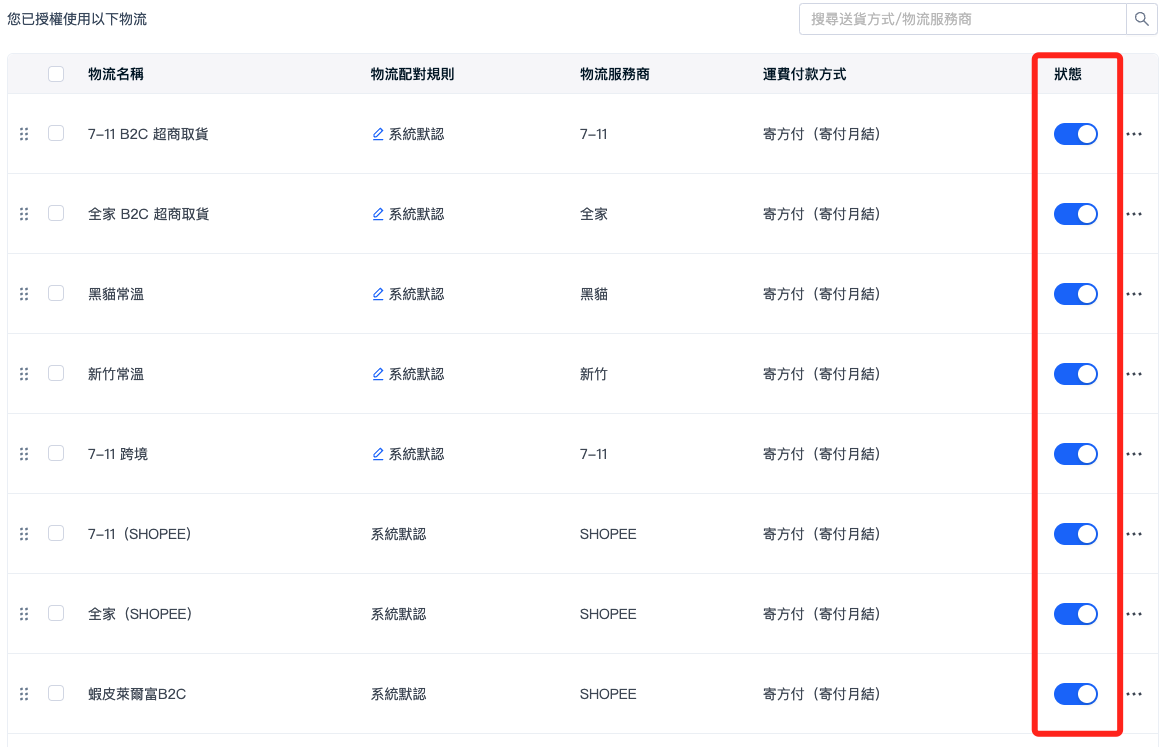Grab drag handle for 7-11 B2C 超商取貨
The image size is (1163, 747).
coord(24,134)
